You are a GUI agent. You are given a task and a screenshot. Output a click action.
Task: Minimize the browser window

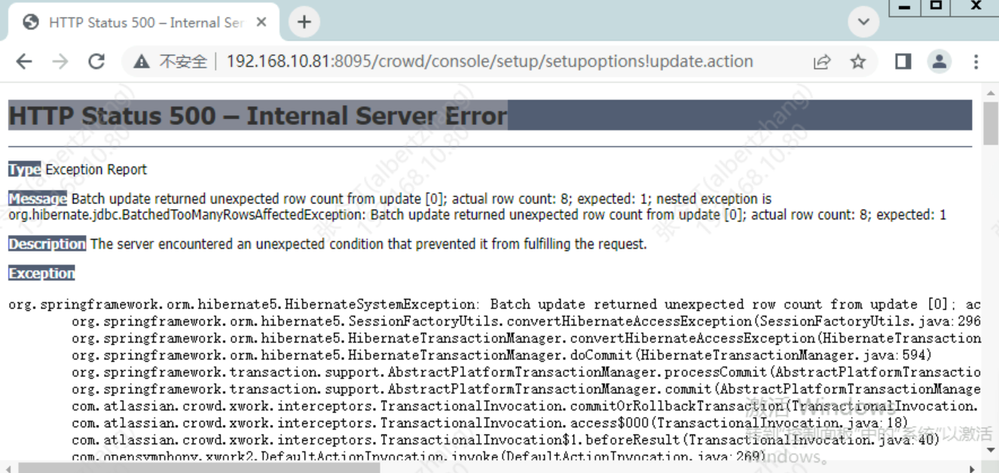coord(905,6)
